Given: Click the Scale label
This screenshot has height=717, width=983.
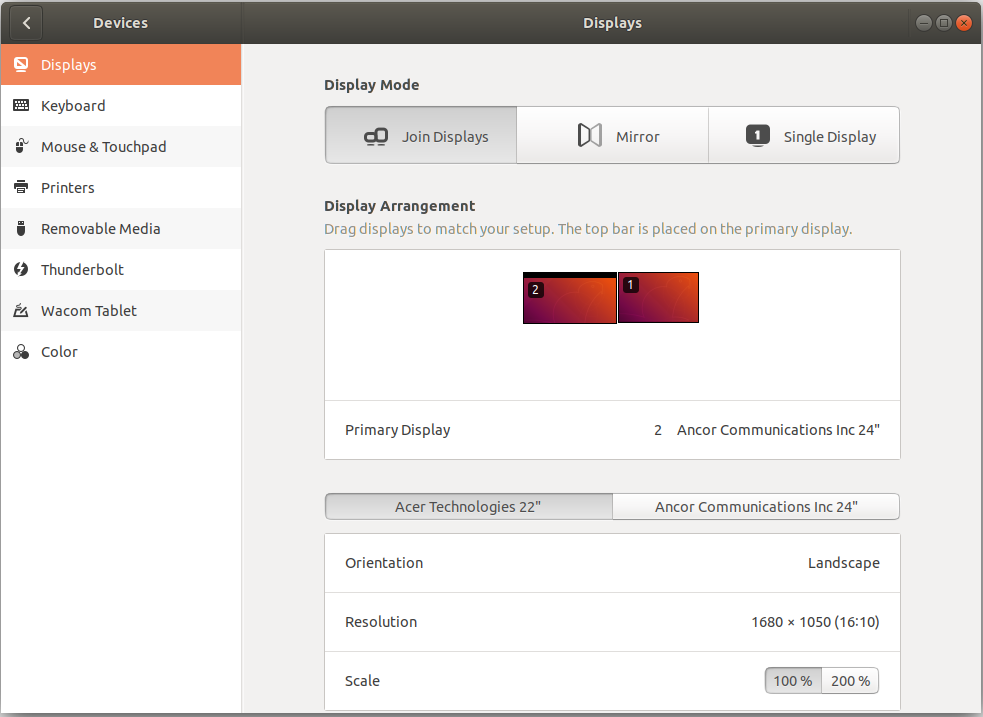Looking at the screenshot, I should (362, 681).
